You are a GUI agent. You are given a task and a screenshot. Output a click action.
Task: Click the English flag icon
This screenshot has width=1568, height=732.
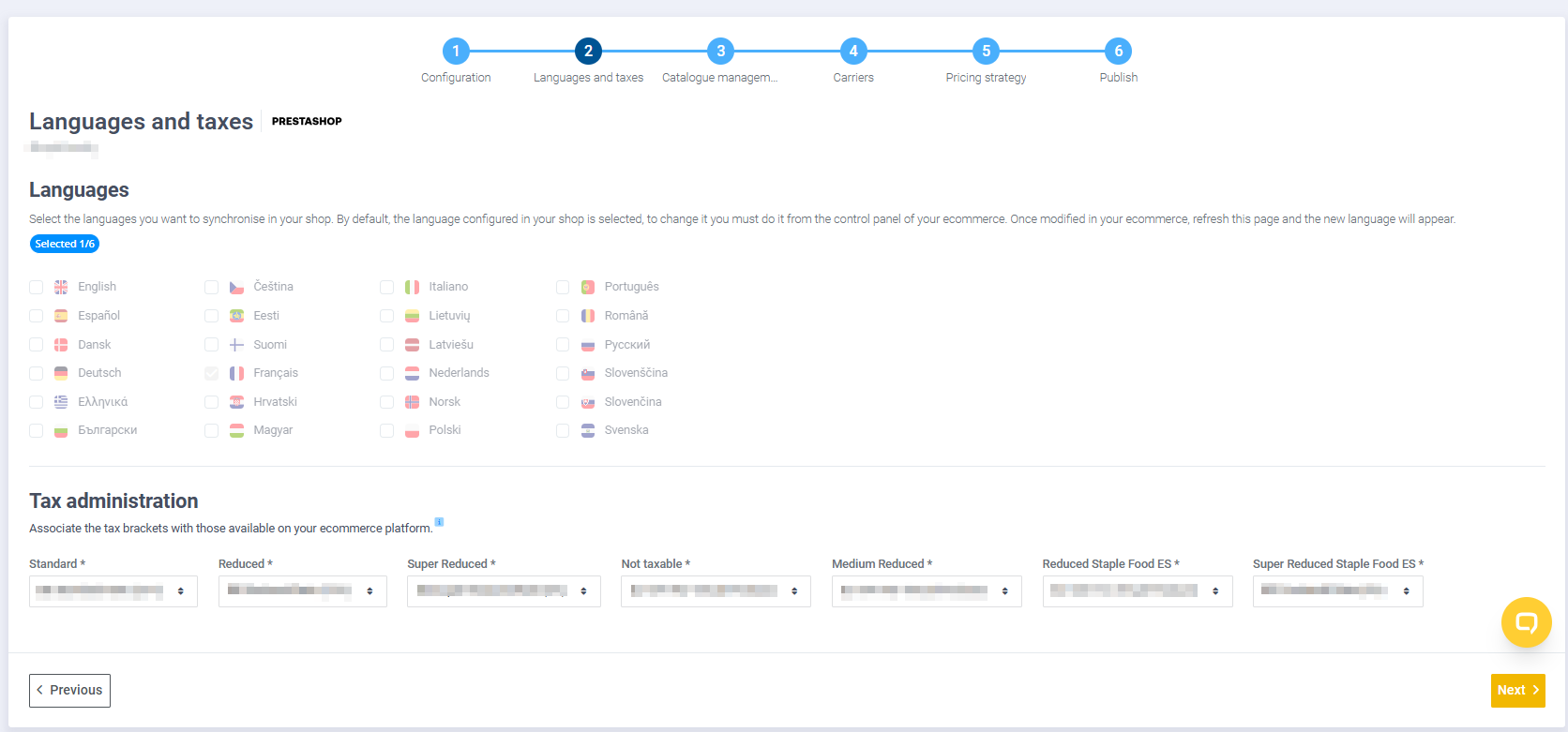61,287
